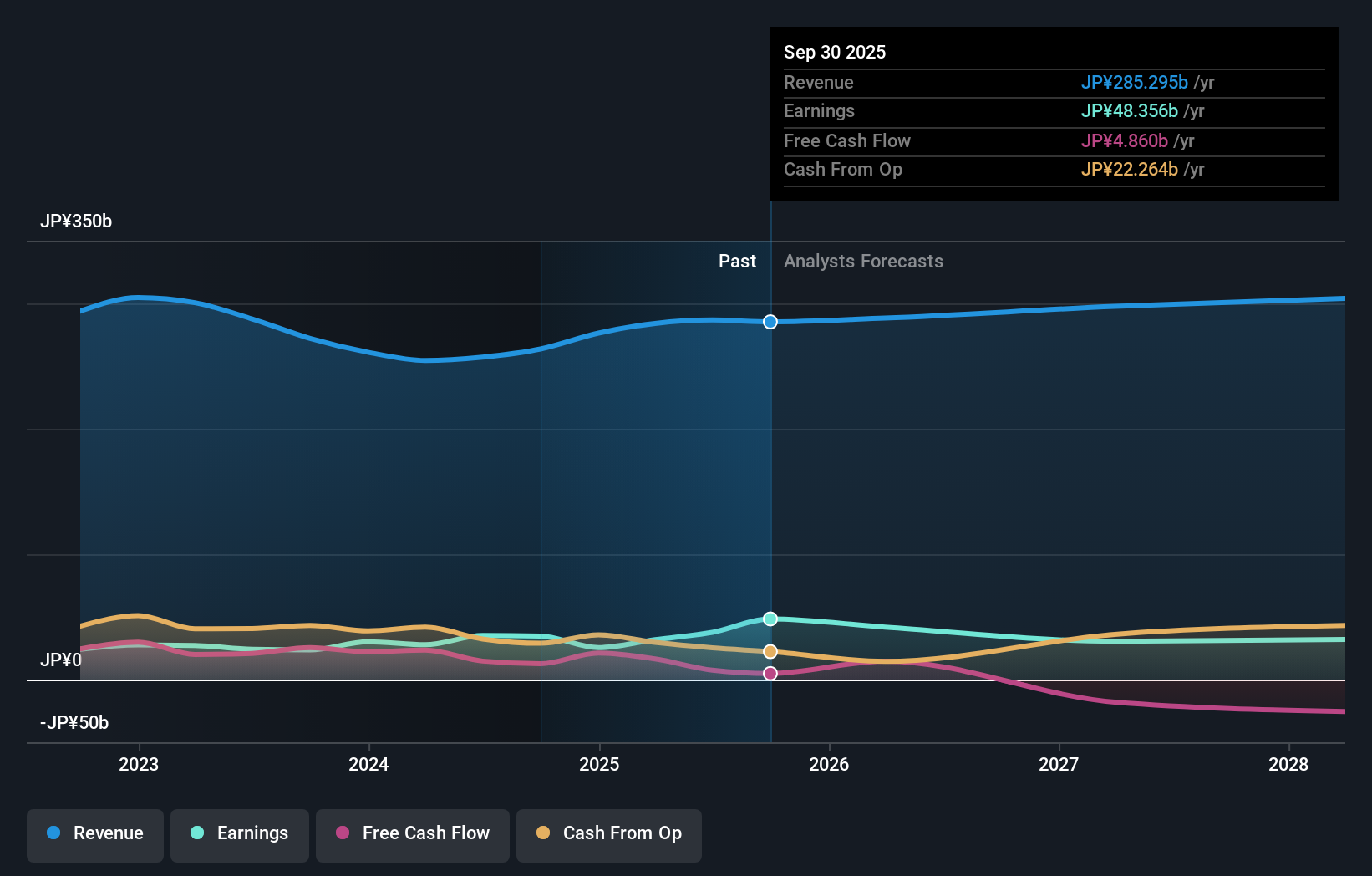Select the Free Cash Flow marker on the divider line

[x=770, y=673]
